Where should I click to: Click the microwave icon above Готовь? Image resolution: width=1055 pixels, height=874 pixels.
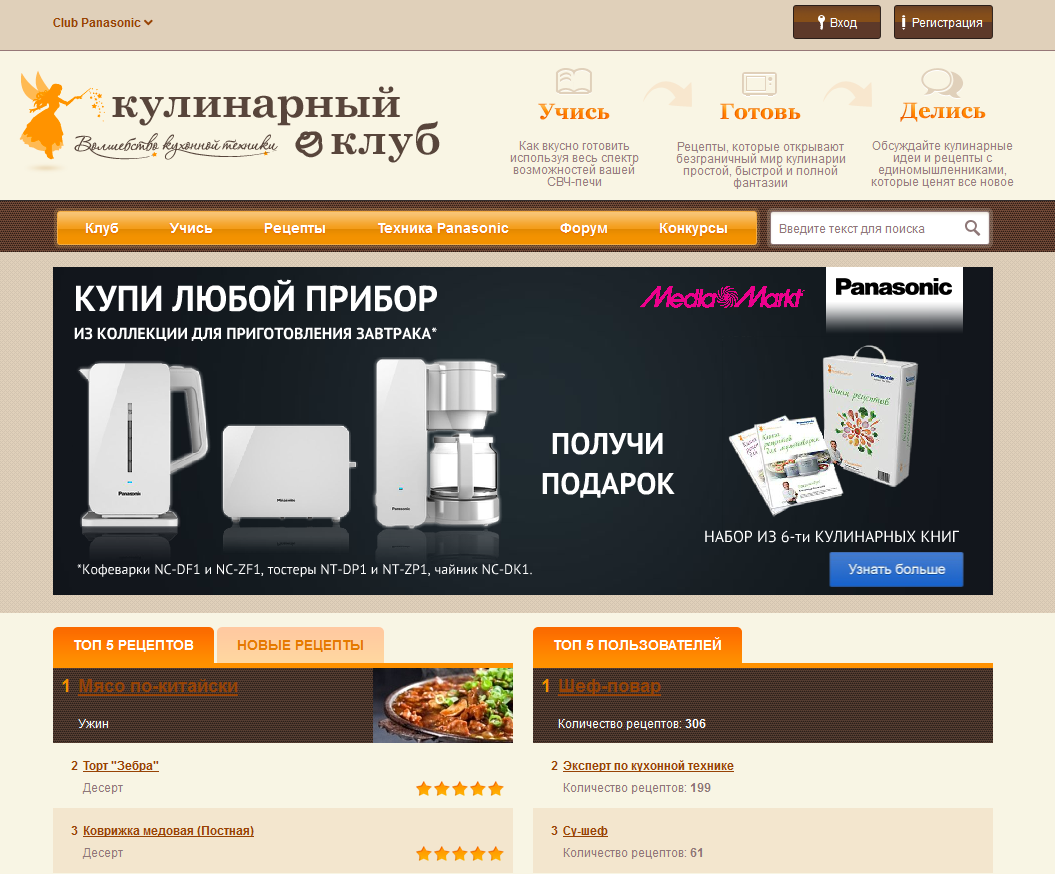point(760,84)
